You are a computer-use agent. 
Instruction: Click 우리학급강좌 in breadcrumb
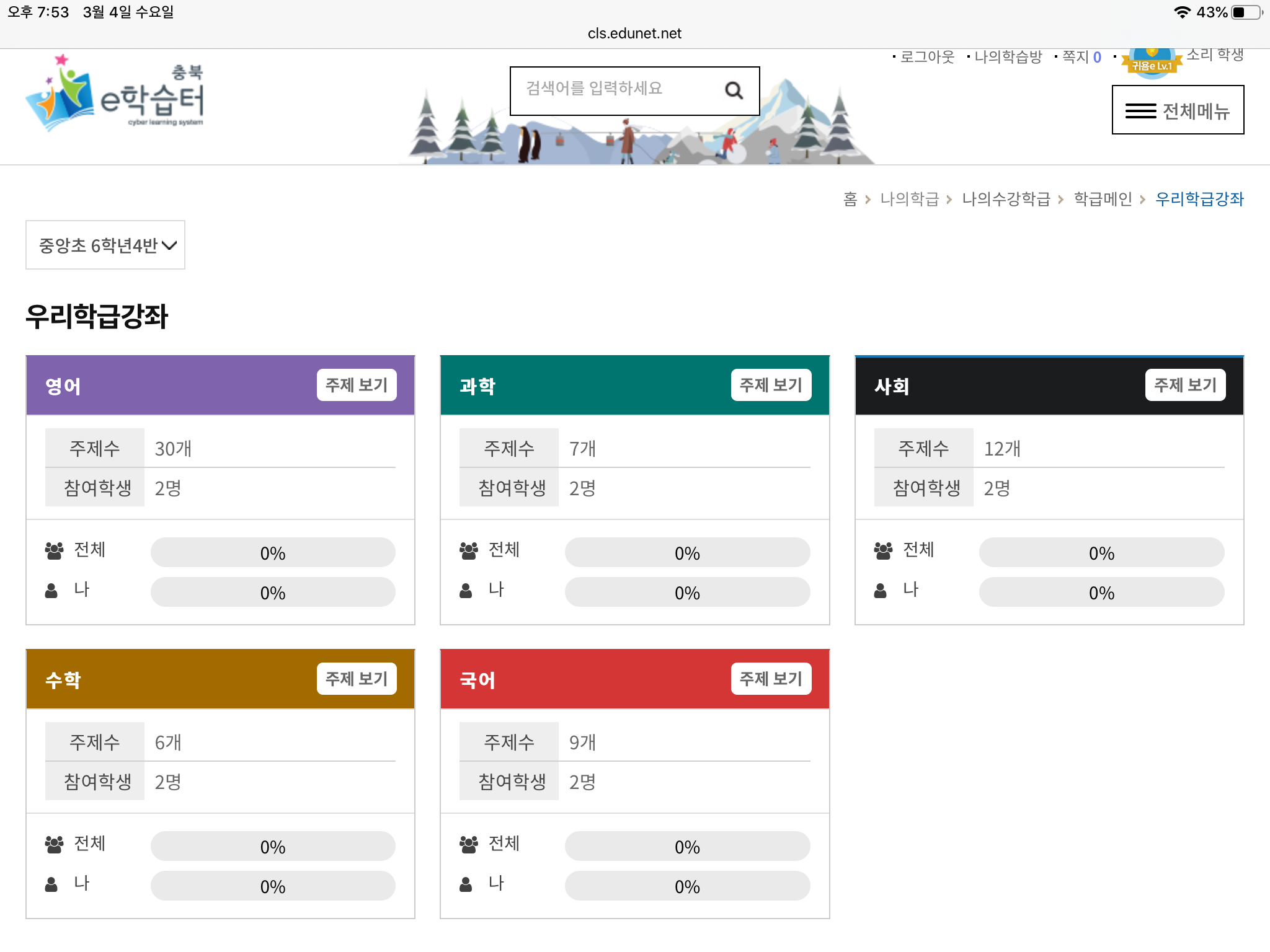tap(1199, 199)
